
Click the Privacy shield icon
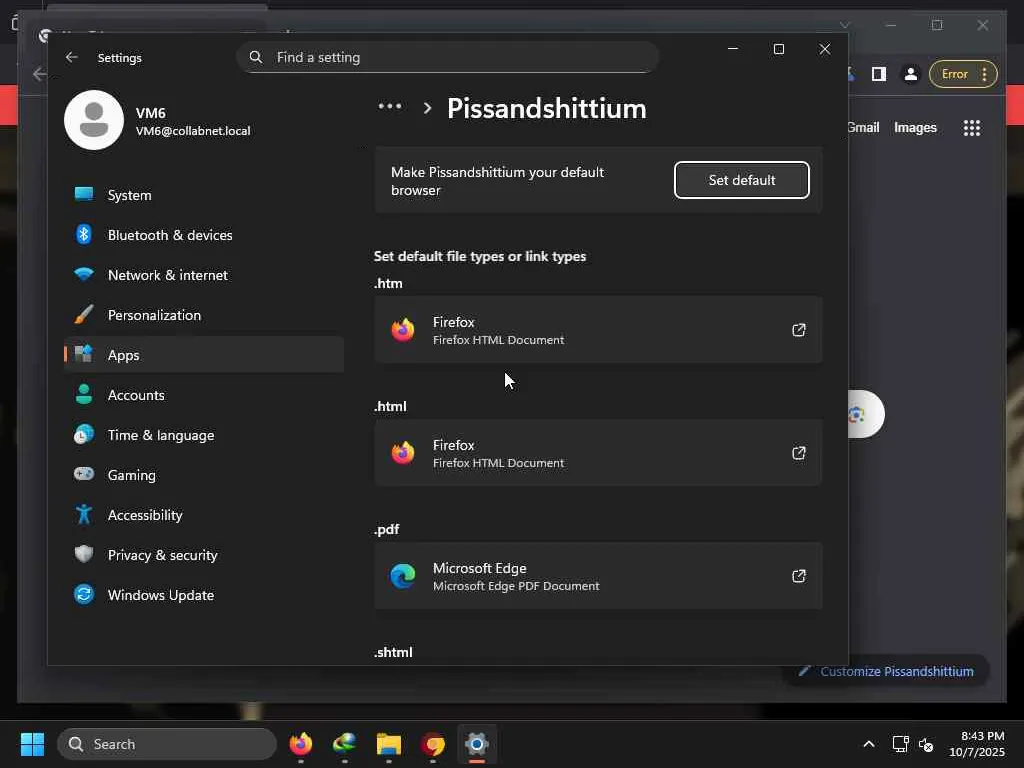click(84, 554)
